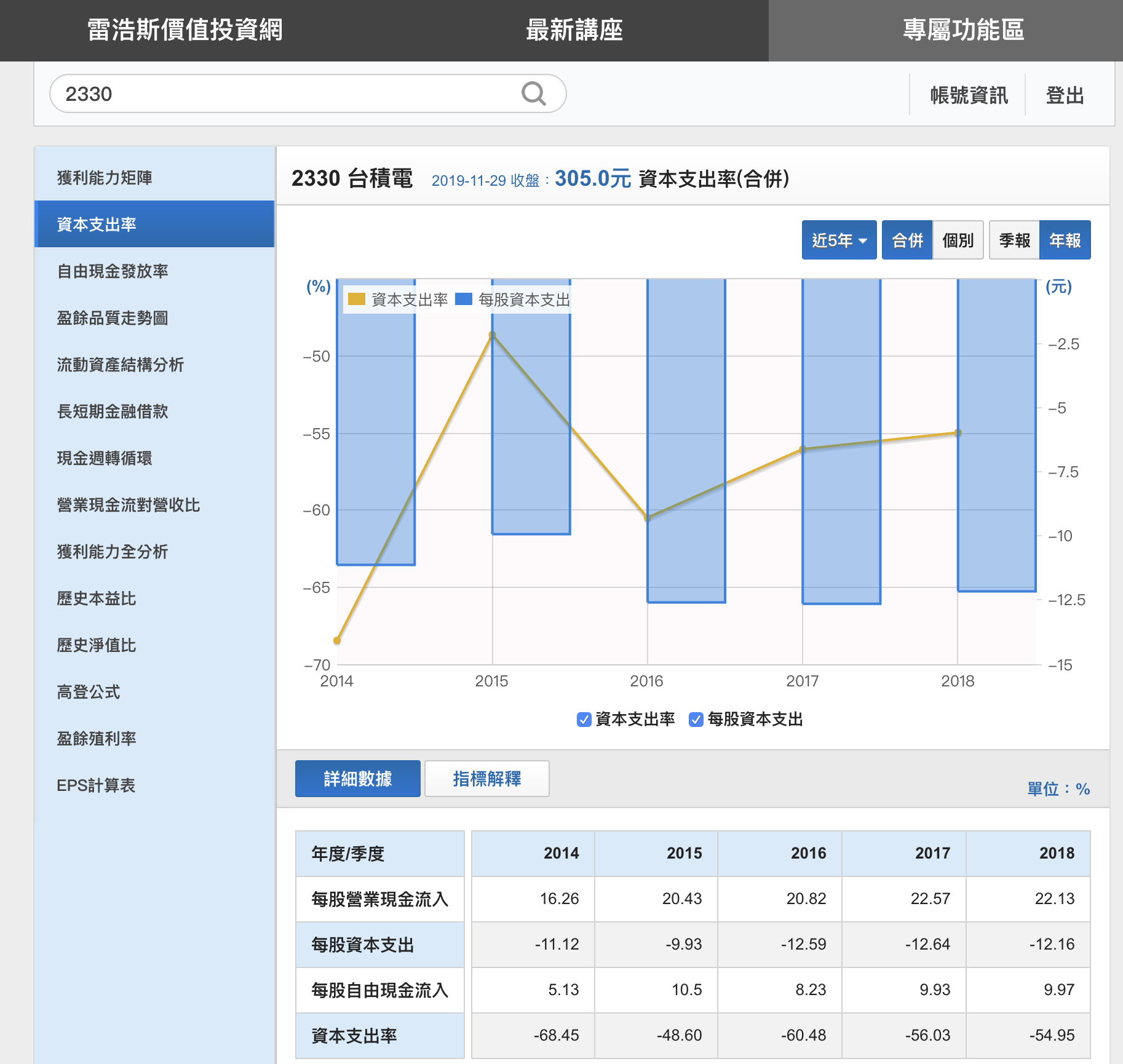Click the 登出 logout link
This screenshot has width=1123, height=1064.
point(1065,95)
